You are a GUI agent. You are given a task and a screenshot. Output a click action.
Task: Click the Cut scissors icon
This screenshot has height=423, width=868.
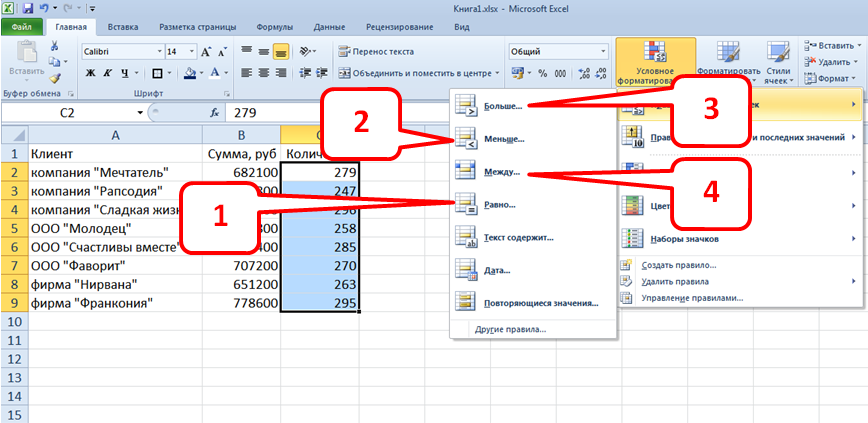pos(54,46)
